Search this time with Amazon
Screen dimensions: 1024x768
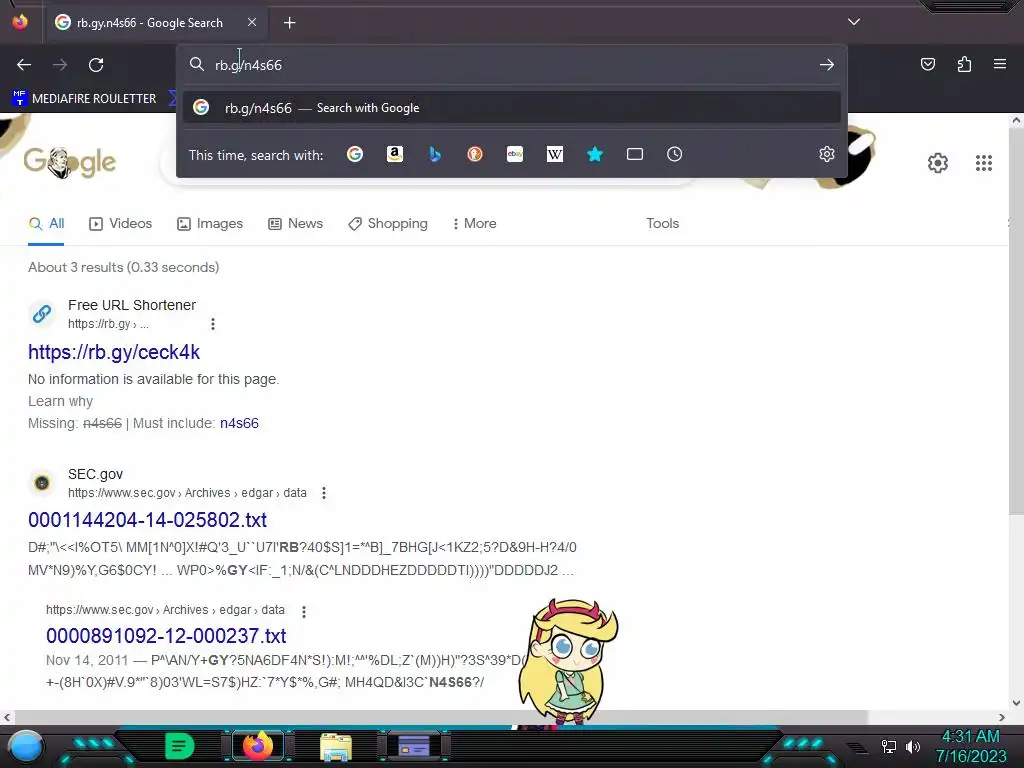pos(394,154)
